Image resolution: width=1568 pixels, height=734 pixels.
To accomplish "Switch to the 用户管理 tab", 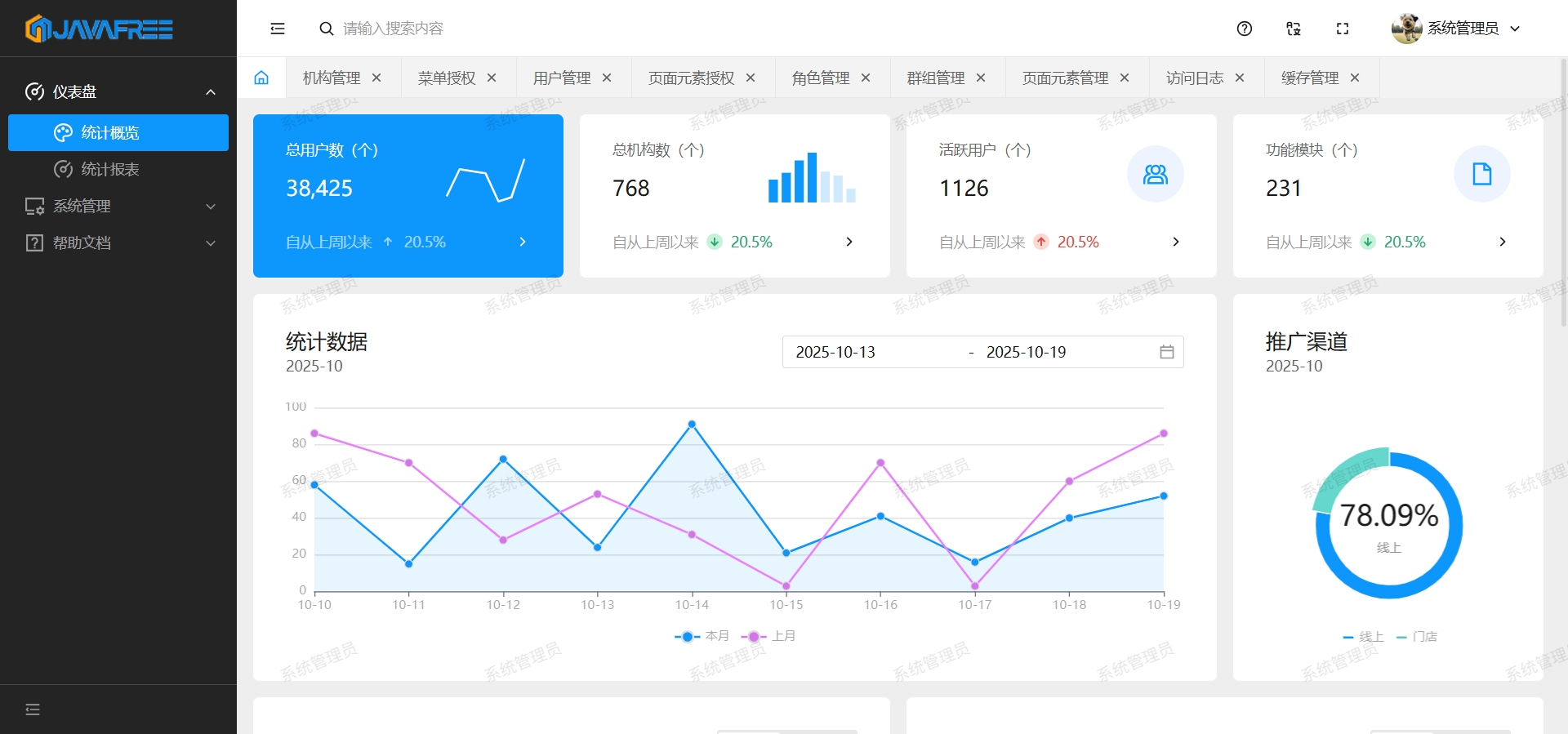I will 562,78.
